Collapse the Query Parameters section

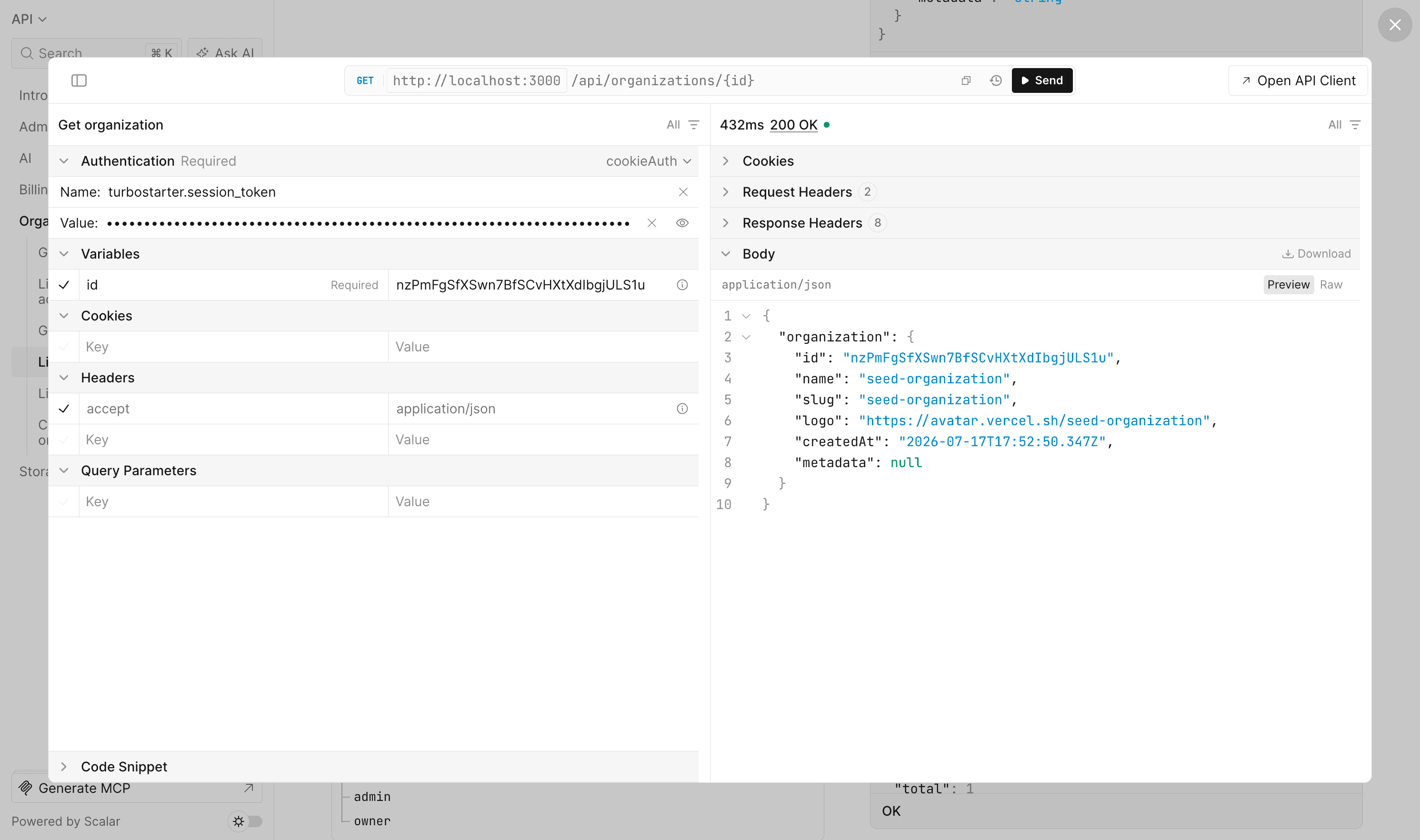pyautogui.click(x=64, y=471)
